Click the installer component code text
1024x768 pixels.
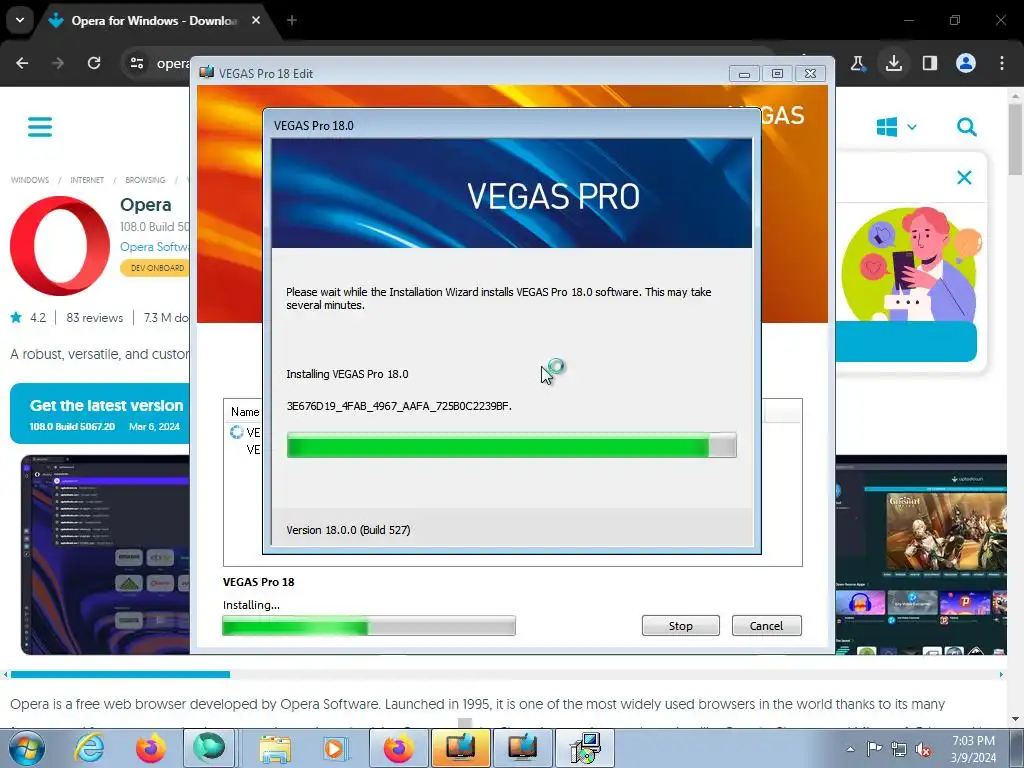point(399,406)
